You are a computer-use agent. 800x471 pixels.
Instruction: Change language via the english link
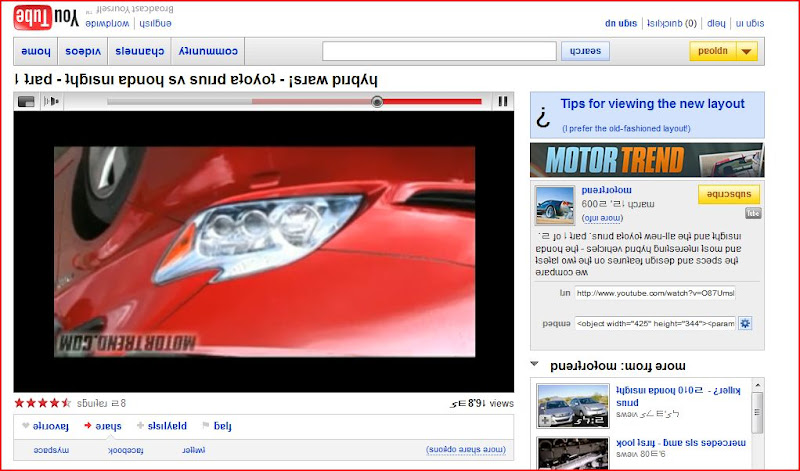pos(156,23)
